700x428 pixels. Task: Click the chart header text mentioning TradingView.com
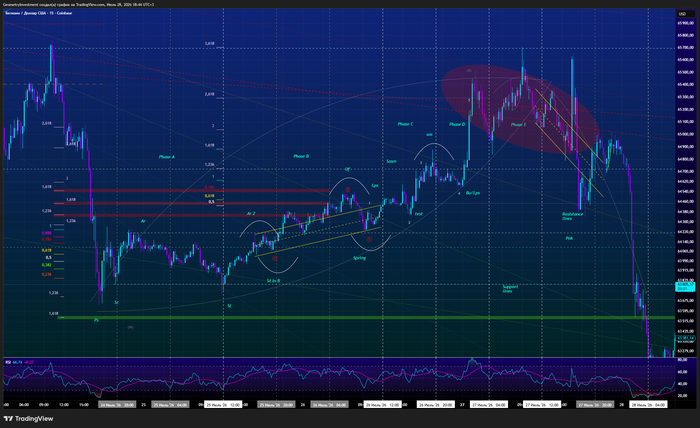pos(77,4)
